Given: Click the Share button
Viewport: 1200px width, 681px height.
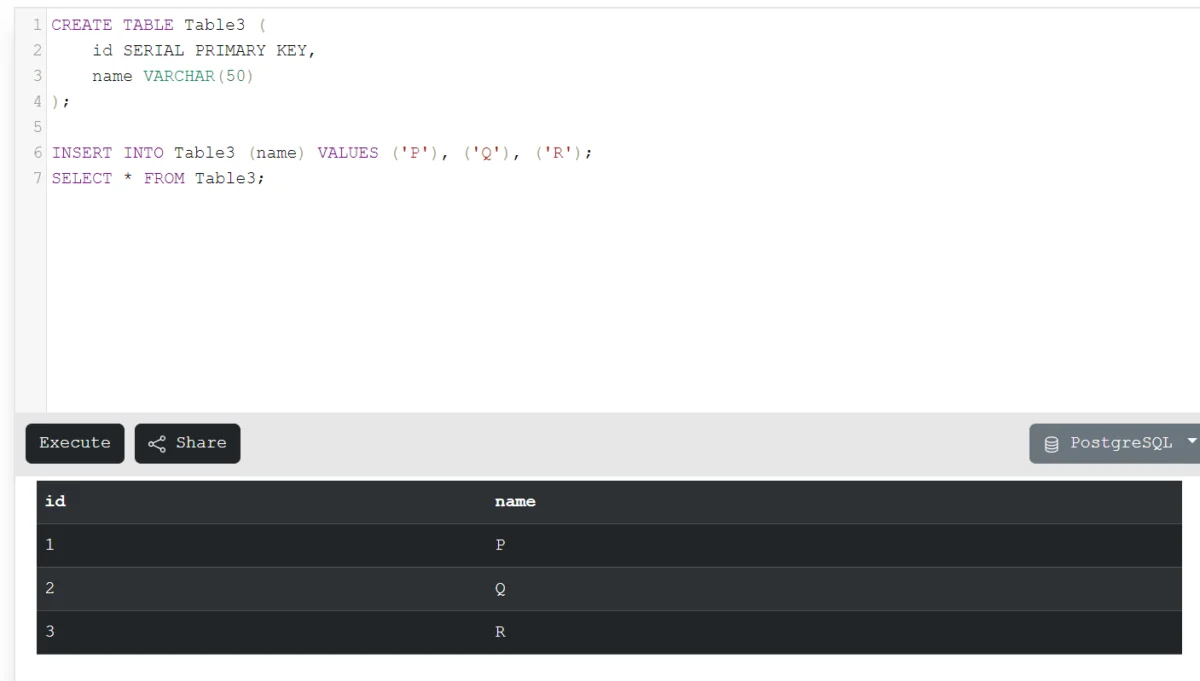Looking at the screenshot, I should (x=187, y=443).
